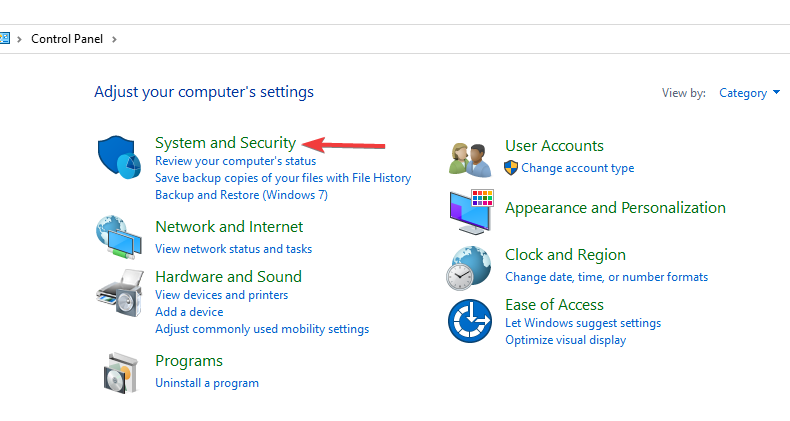
Task: Open View devices and printers
Action: pos(222,295)
